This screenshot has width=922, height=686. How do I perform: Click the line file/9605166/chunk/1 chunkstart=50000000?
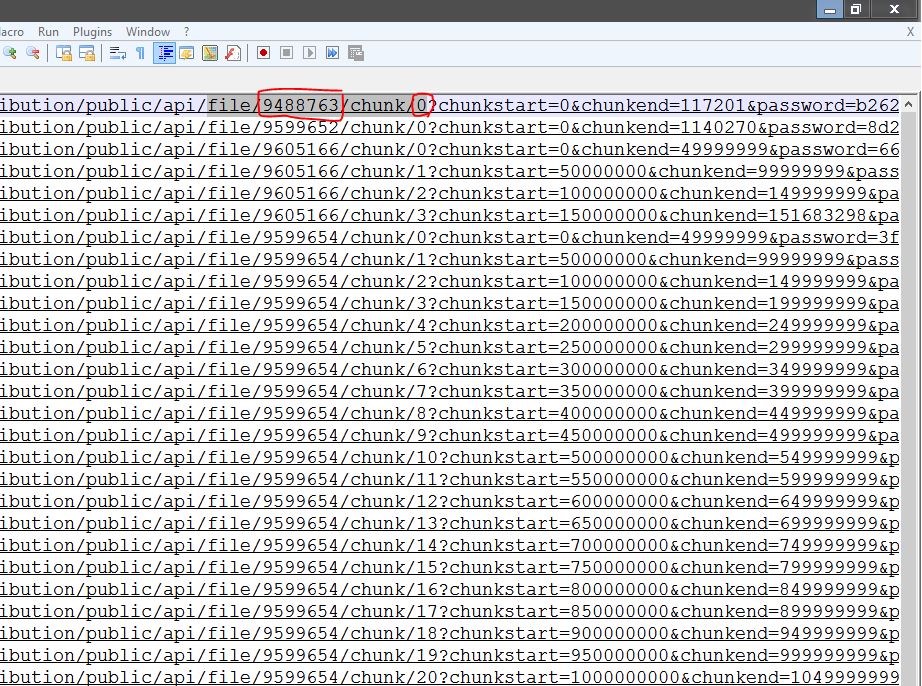(x=450, y=172)
